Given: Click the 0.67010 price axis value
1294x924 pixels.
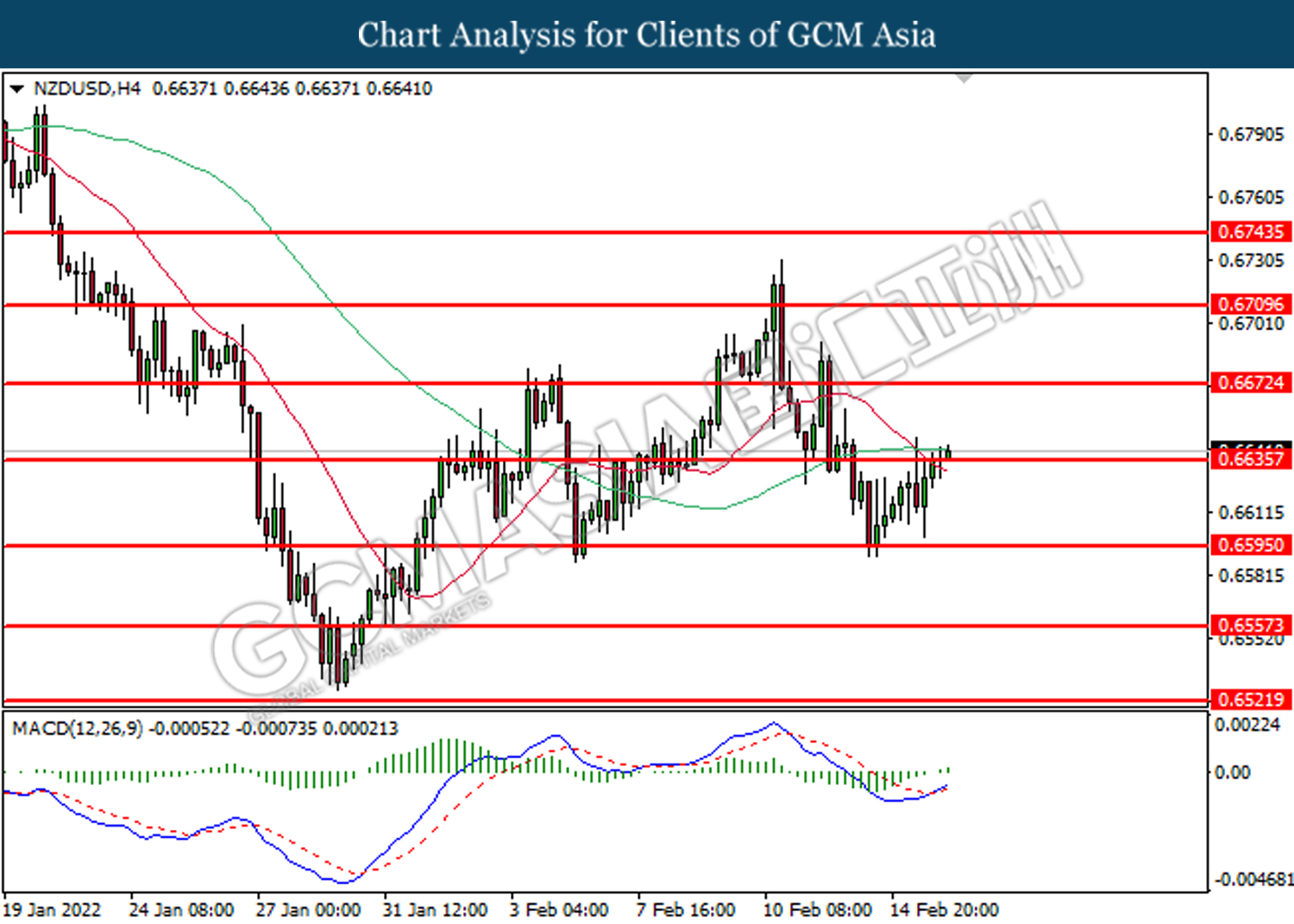Looking at the screenshot, I should click(x=1251, y=324).
